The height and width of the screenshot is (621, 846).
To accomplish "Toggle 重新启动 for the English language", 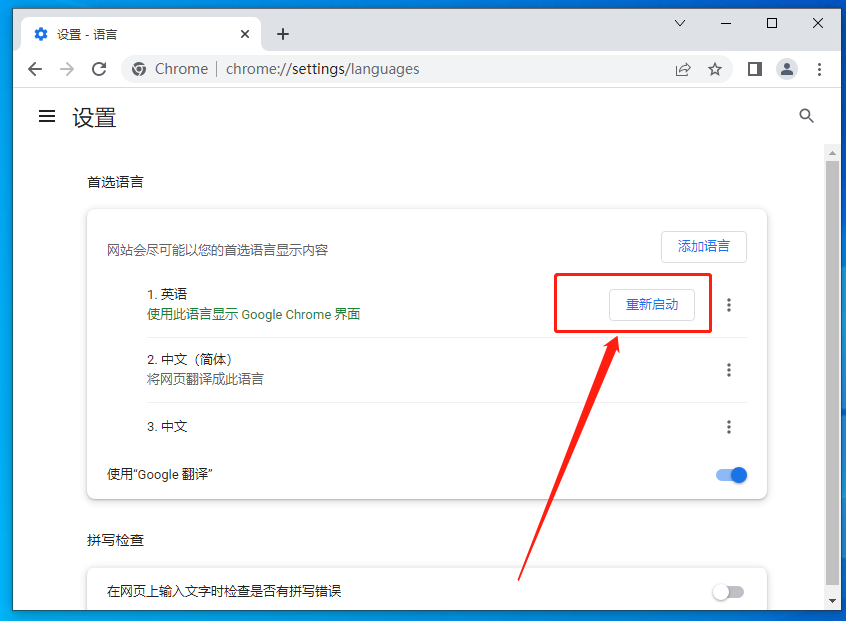I will coord(652,305).
